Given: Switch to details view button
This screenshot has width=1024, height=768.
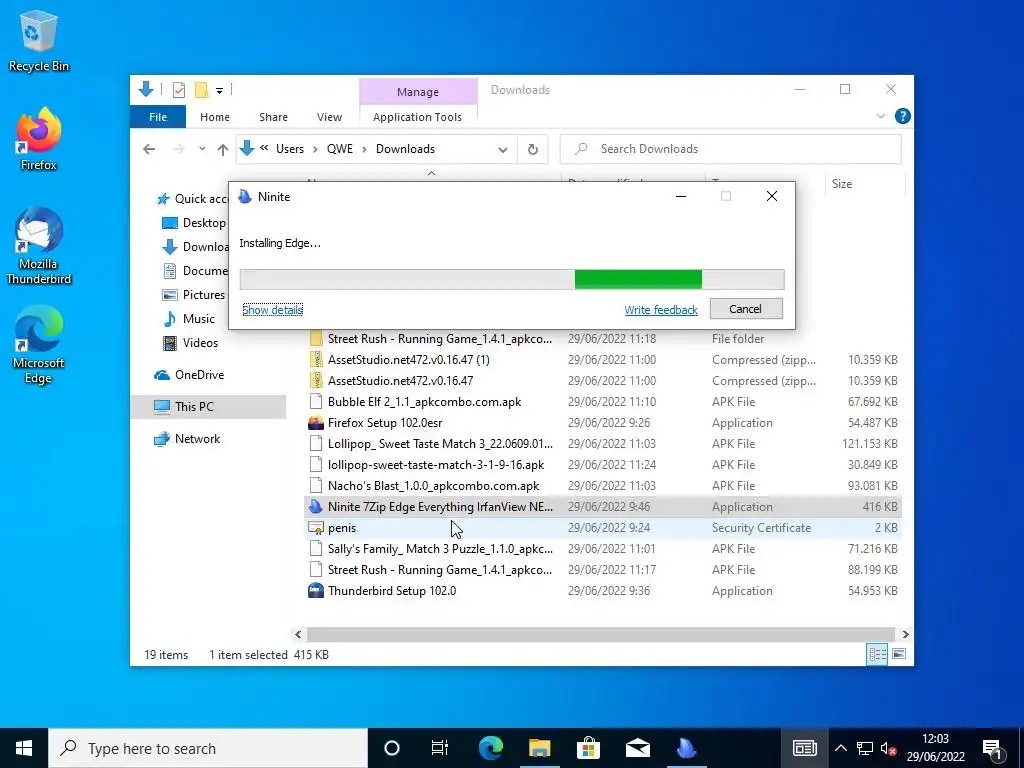Looking at the screenshot, I should 877,654.
